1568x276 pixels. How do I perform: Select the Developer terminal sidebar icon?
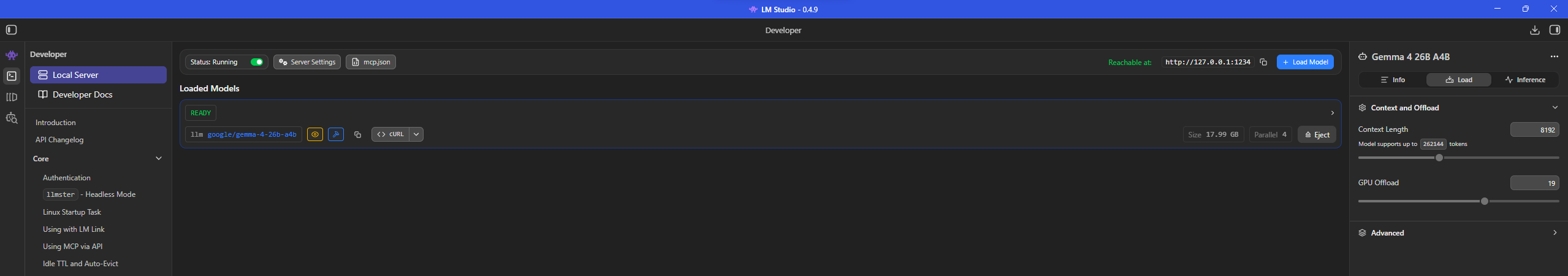pyautogui.click(x=12, y=76)
